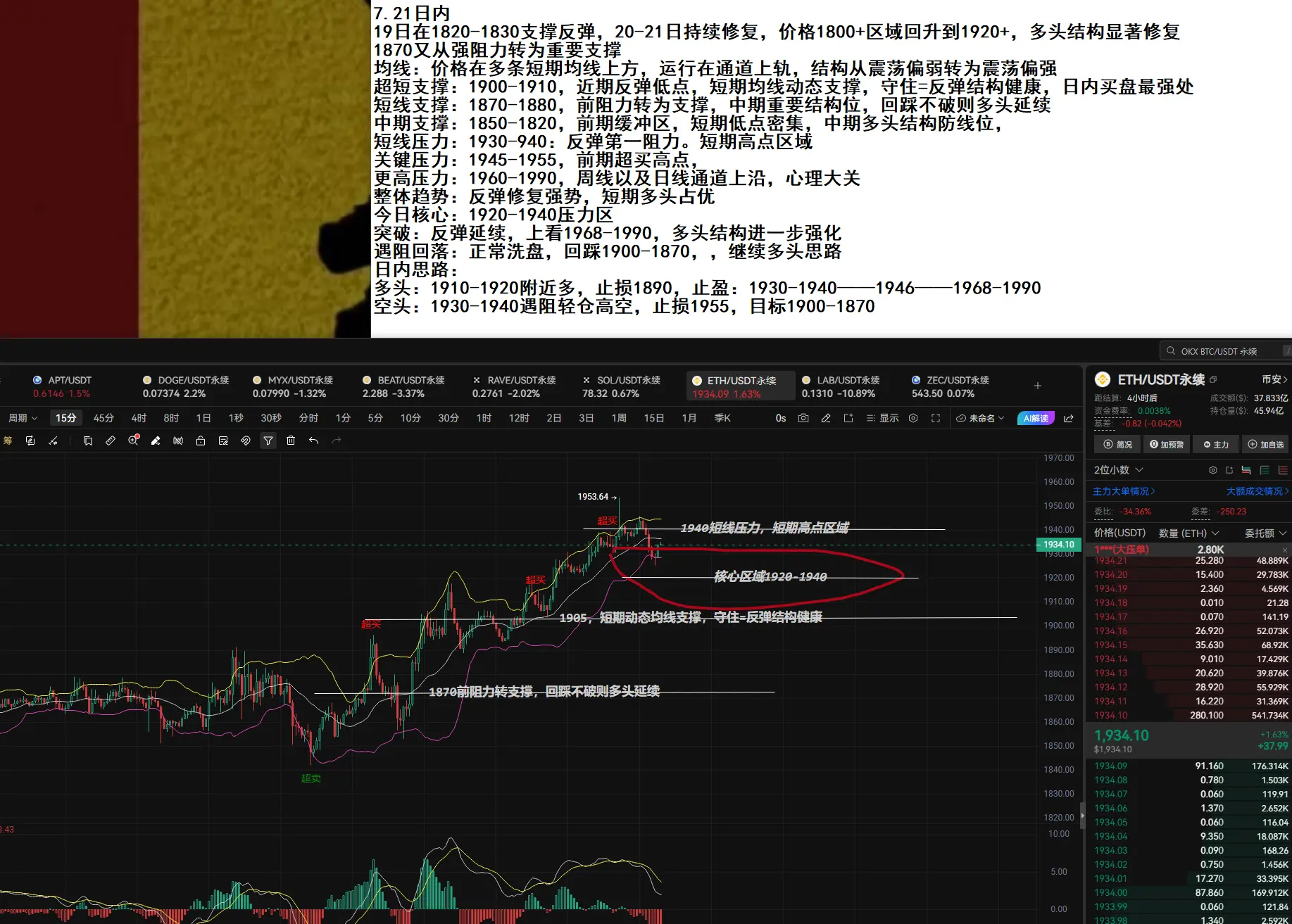Screen dimensions: 1292x924
Task: Click the 1934.10 price axis label
Action: 1058,545
